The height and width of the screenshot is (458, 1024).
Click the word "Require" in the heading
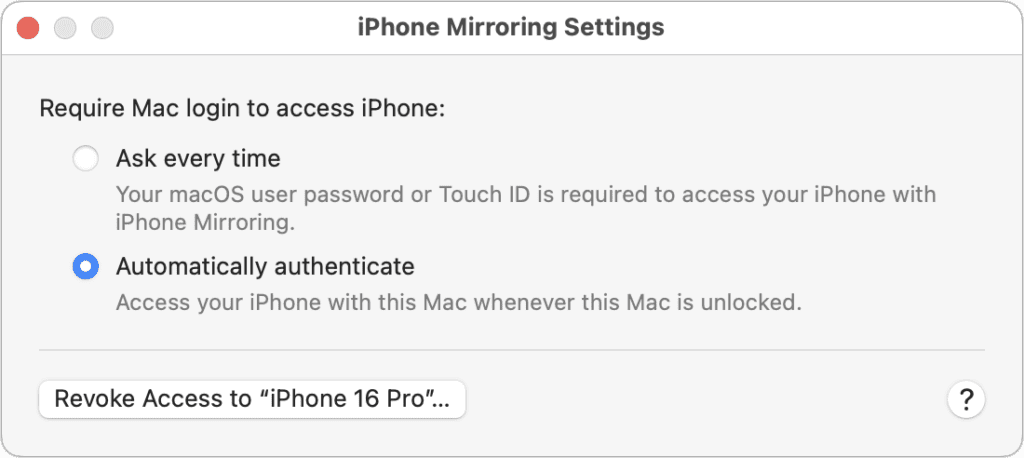pos(82,108)
